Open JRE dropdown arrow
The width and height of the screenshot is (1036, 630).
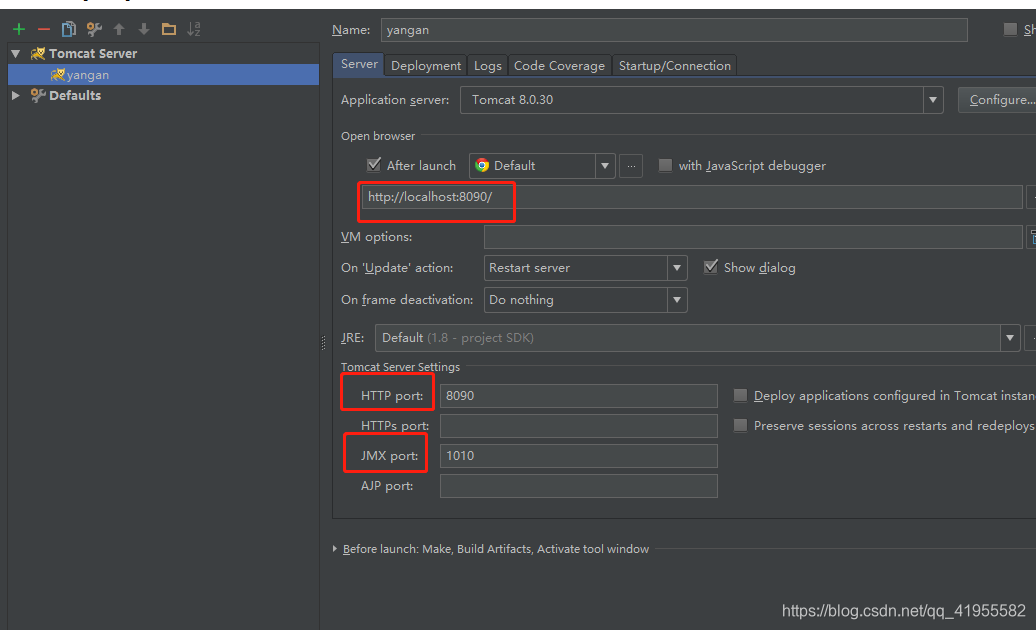[x=1010, y=338]
